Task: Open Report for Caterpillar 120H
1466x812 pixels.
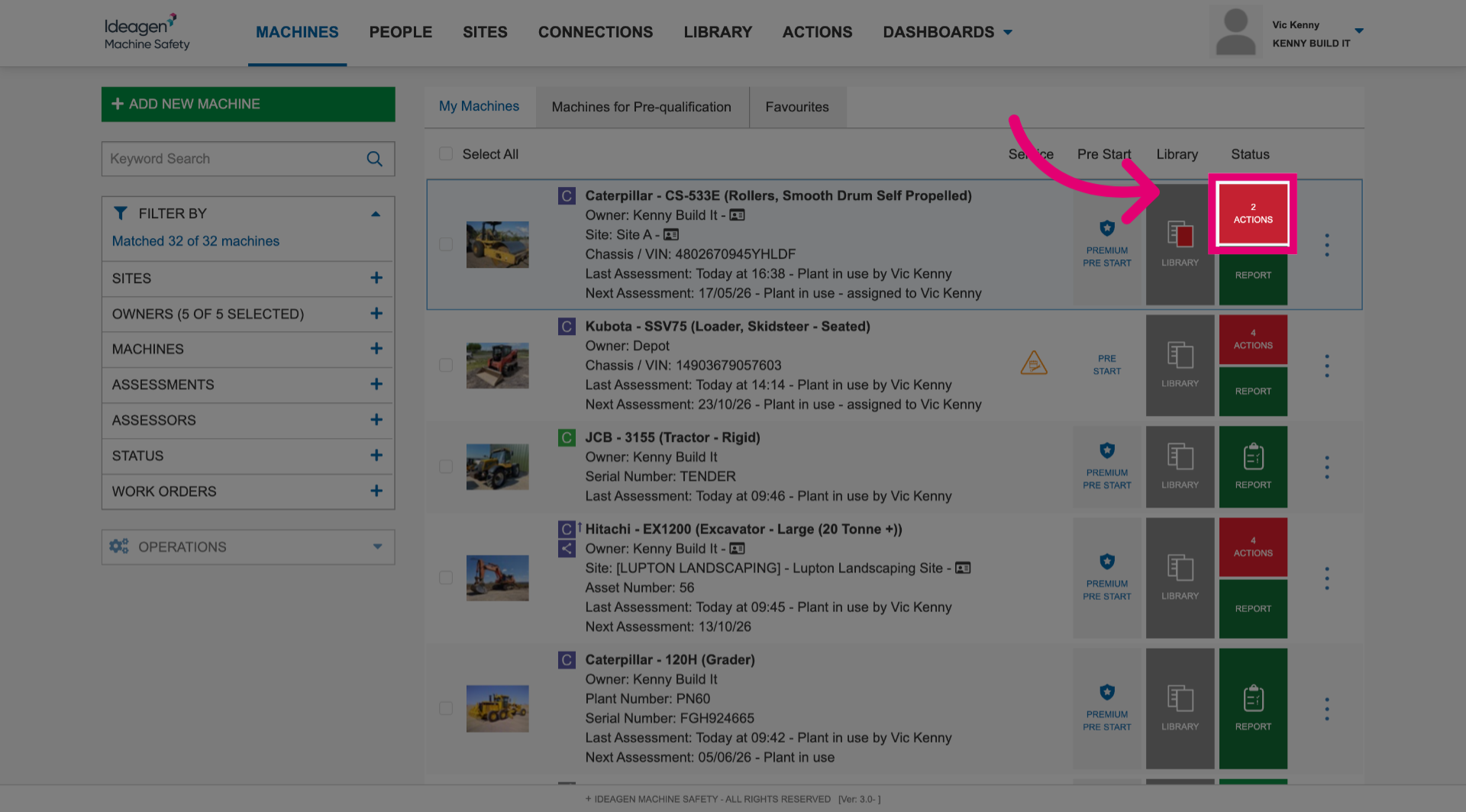Action: [x=1253, y=708]
